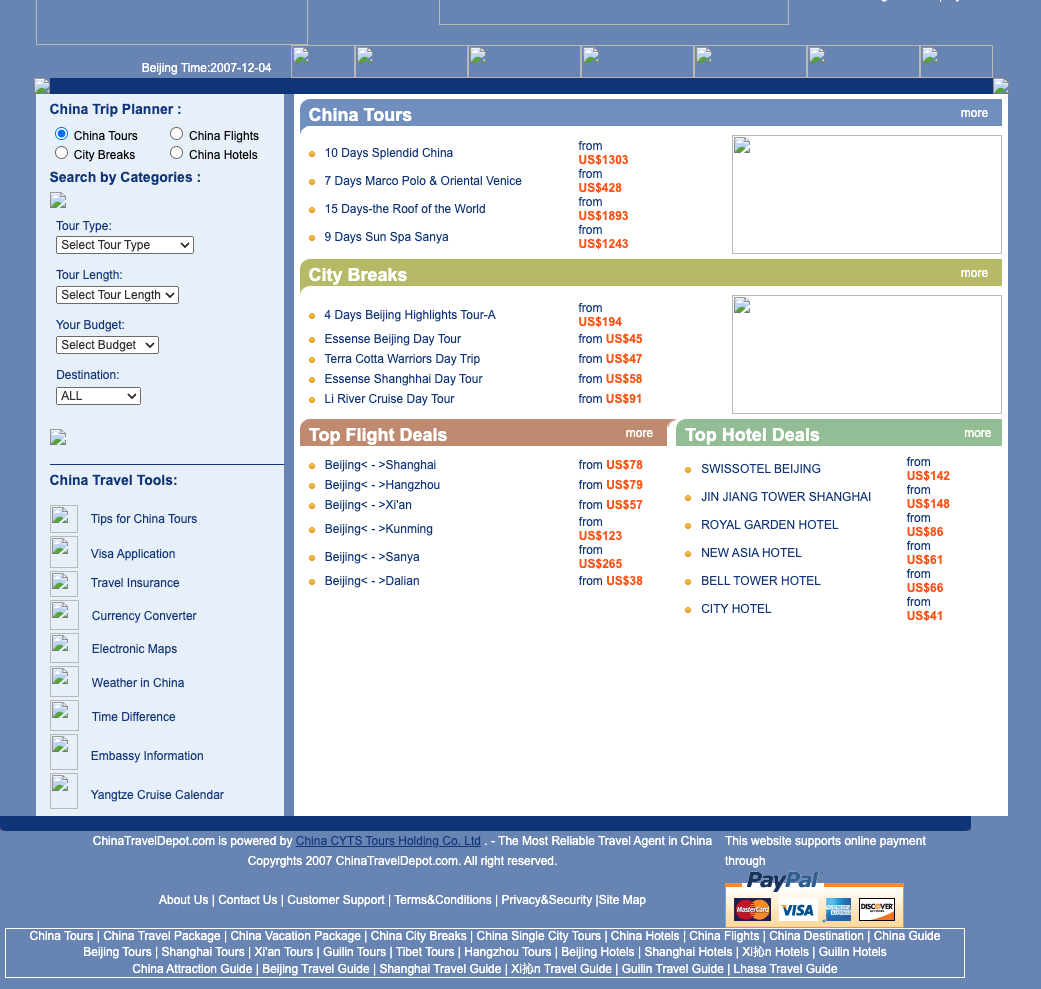Select the China Flights radio button
Image resolution: width=1041 pixels, height=989 pixels.
pyautogui.click(x=177, y=133)
